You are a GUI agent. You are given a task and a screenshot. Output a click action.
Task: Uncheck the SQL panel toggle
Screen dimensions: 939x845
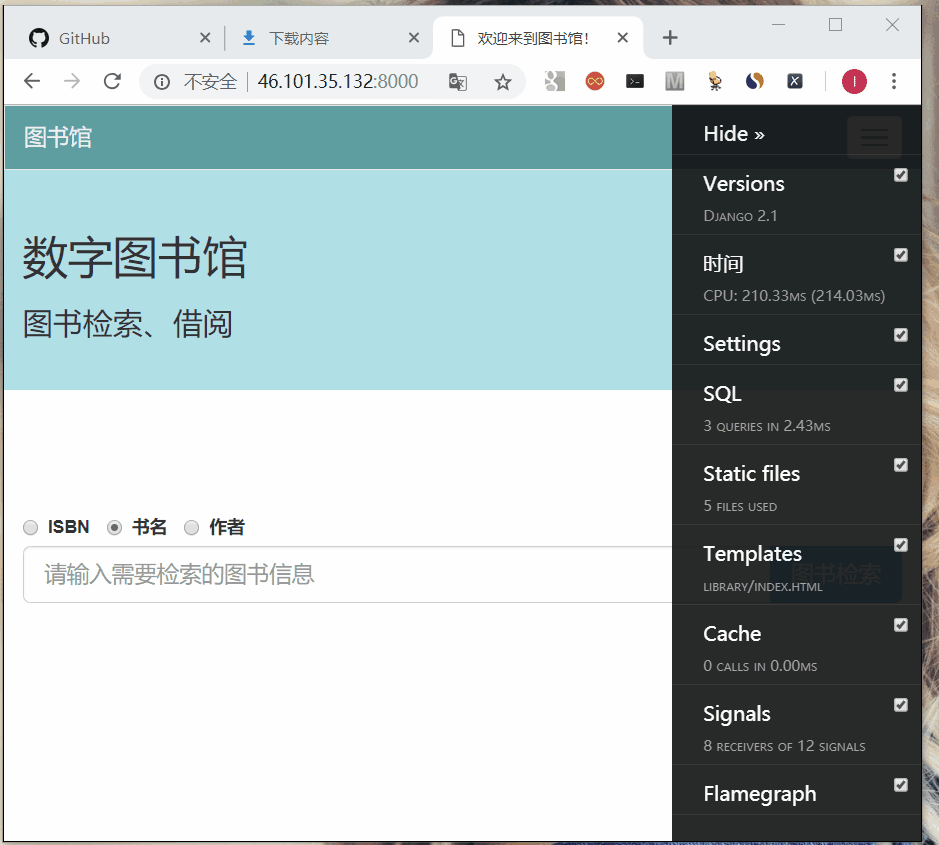[x=901, y=385]
